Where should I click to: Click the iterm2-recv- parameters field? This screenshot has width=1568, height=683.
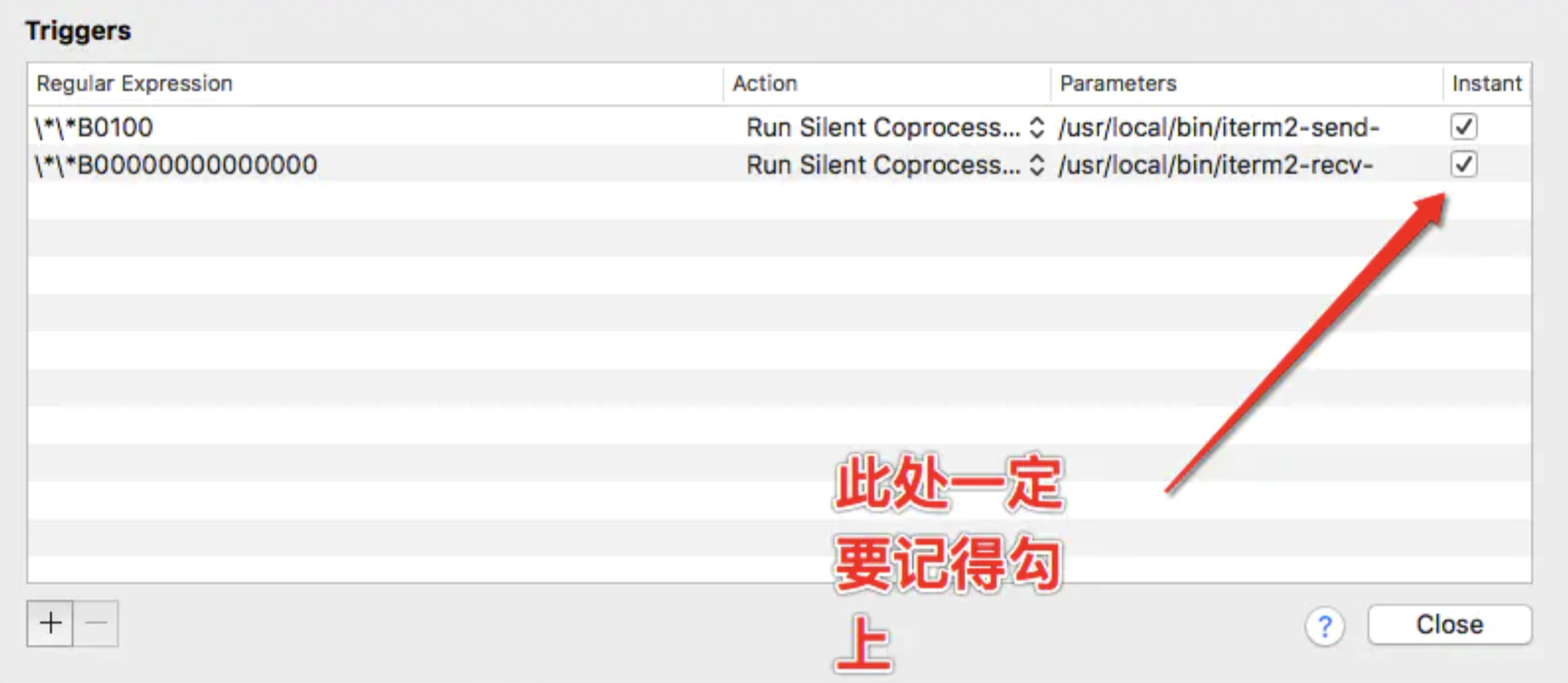1215,165
